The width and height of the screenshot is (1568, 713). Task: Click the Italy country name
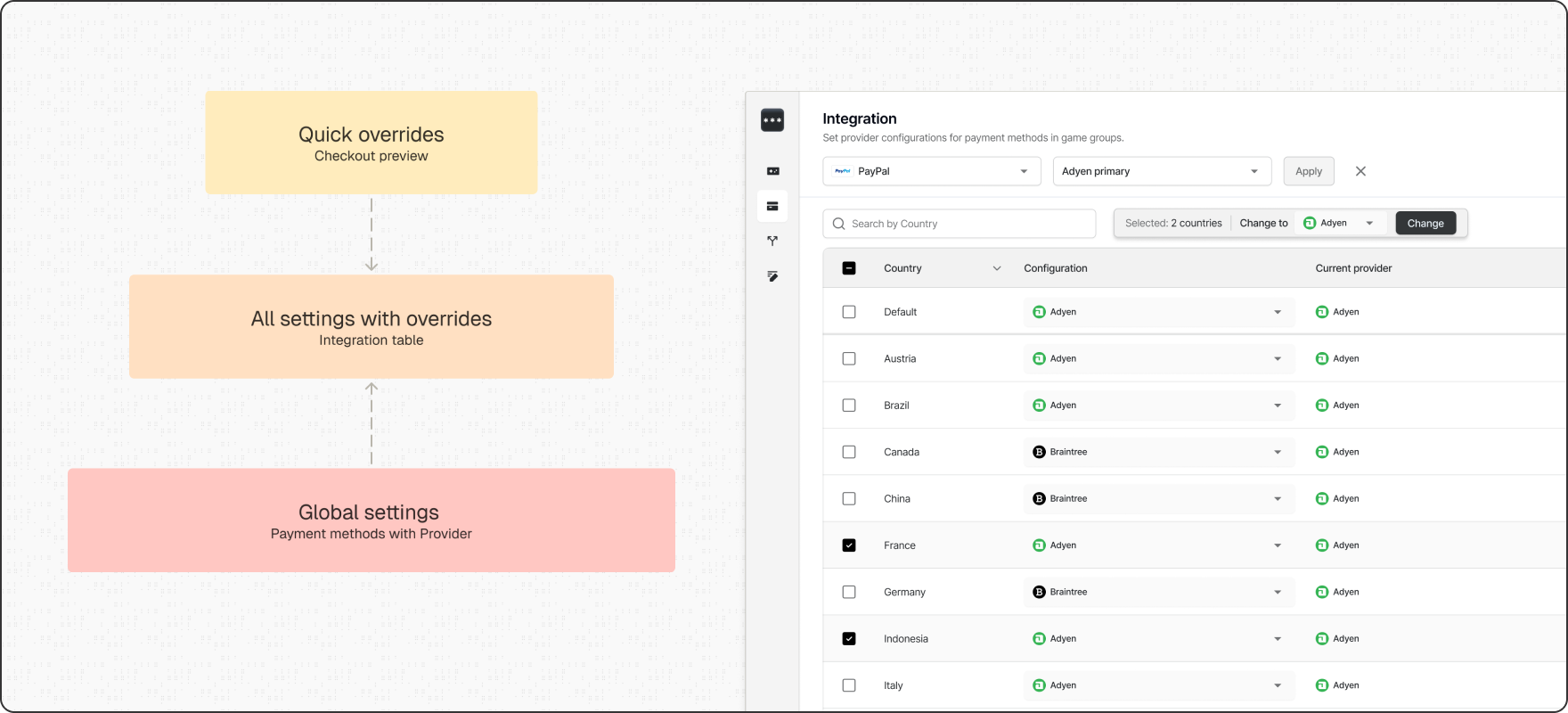(894, 685)
